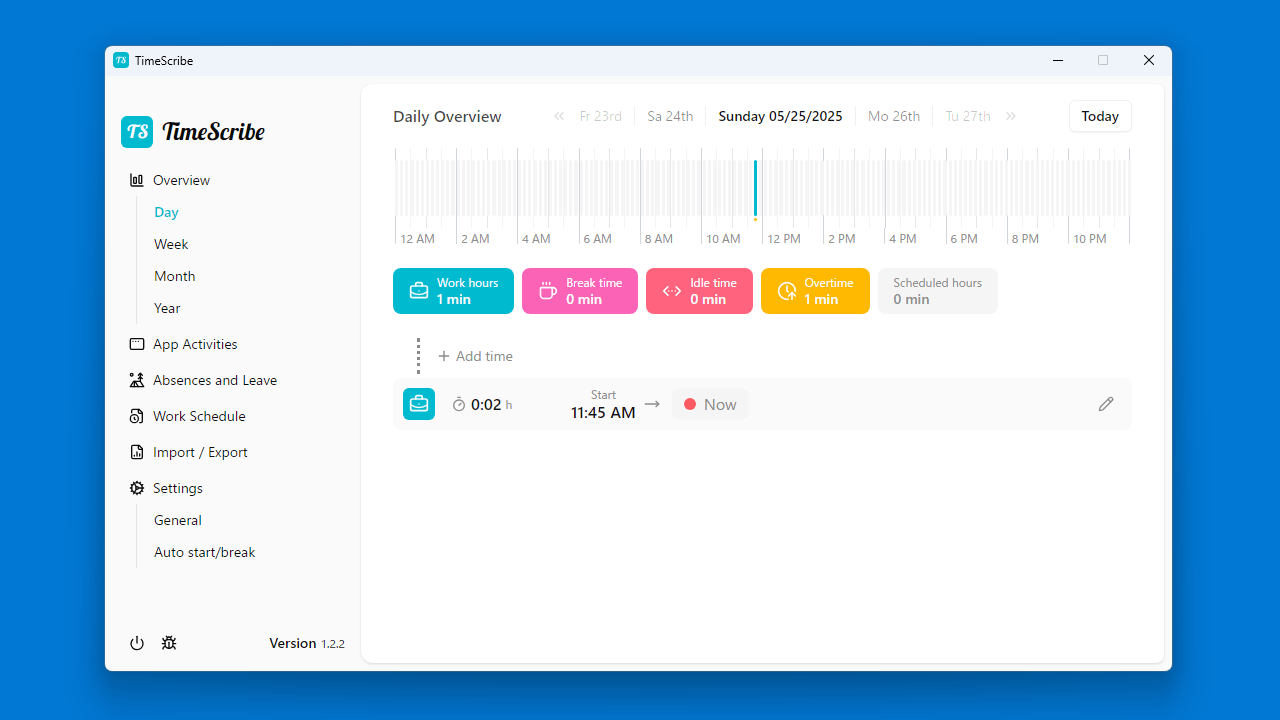
Task: Go to next days with double-right chevron
Action: coord(1011,116)
